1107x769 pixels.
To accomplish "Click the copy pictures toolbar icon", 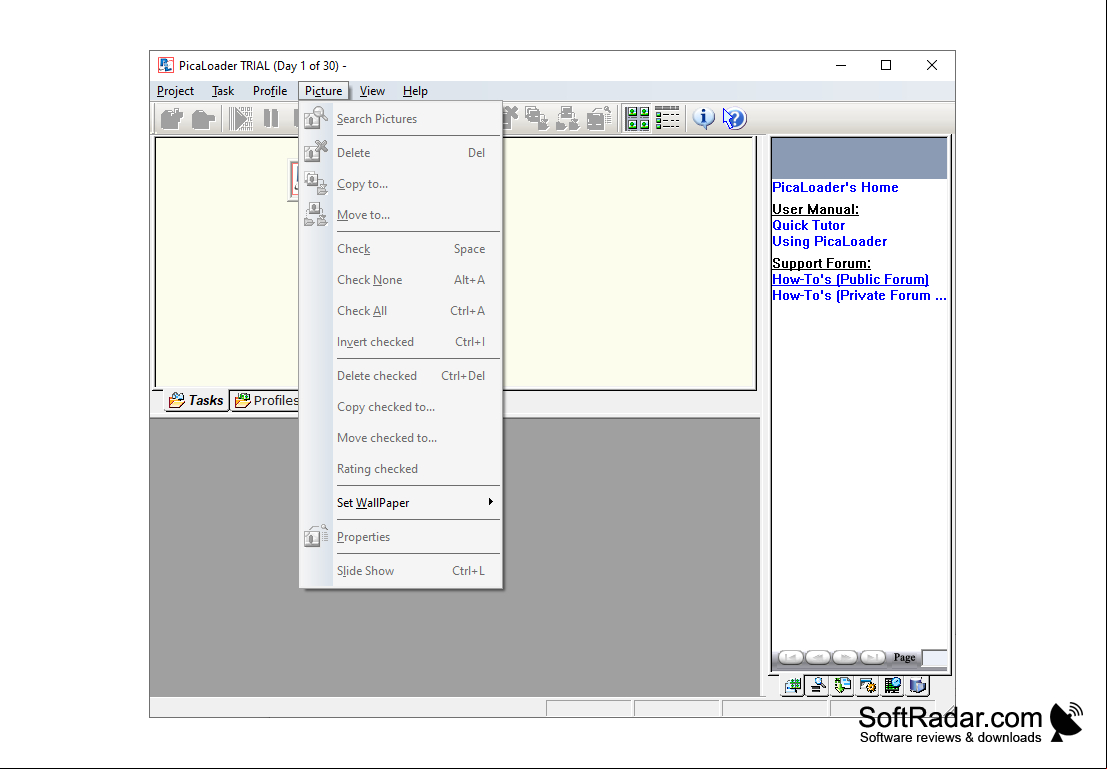I will (x=537, y=119).
